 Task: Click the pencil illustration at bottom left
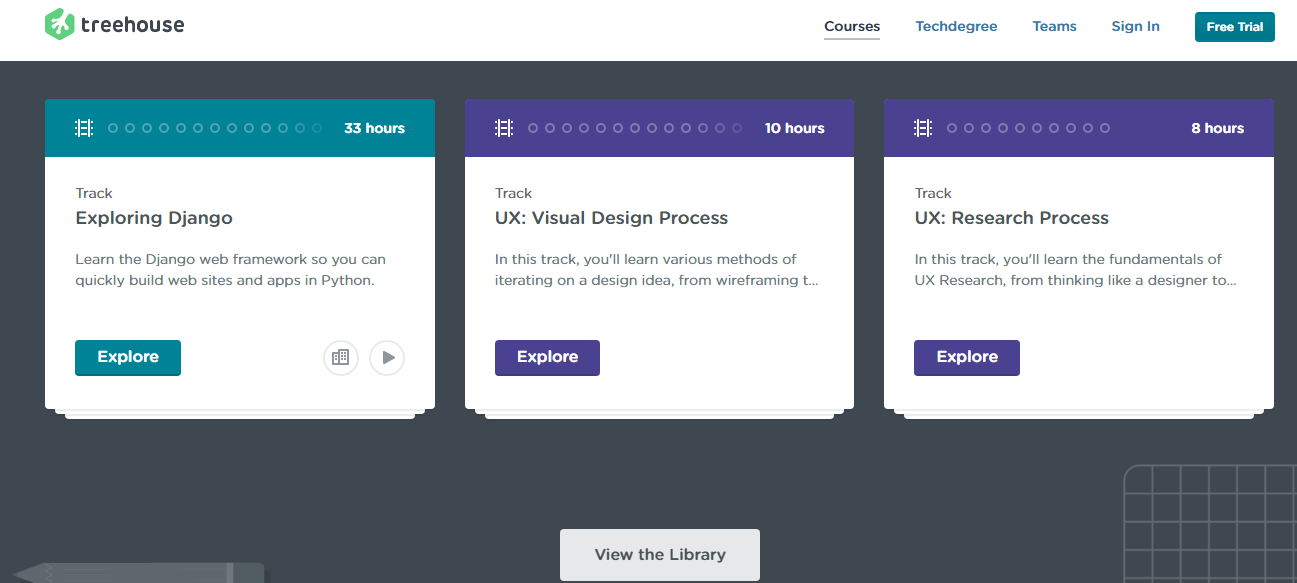(140, 572)
